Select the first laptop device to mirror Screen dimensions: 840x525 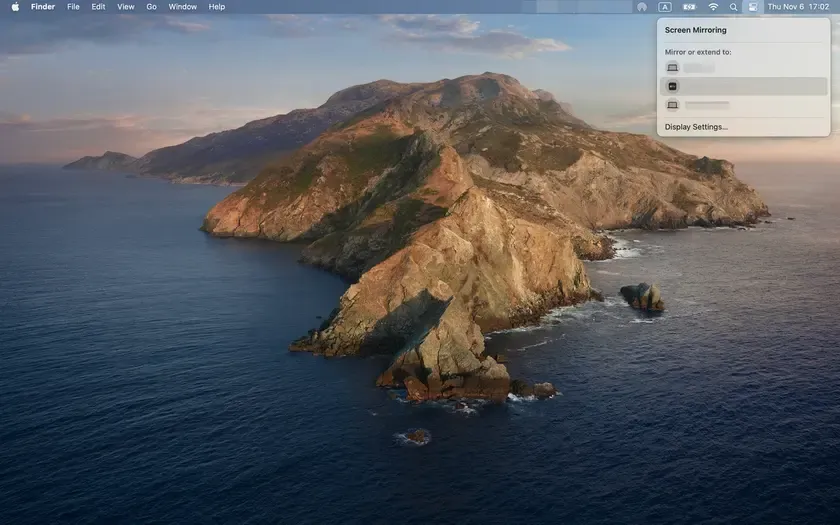click(744, 68)
